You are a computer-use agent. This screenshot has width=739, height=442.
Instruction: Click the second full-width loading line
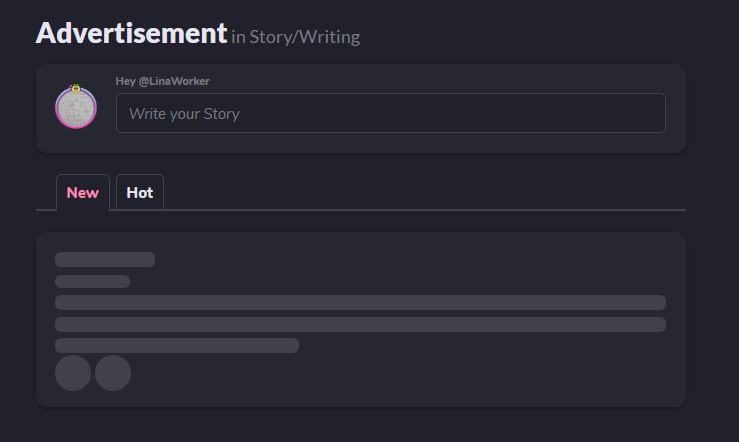tap(361, 324)
